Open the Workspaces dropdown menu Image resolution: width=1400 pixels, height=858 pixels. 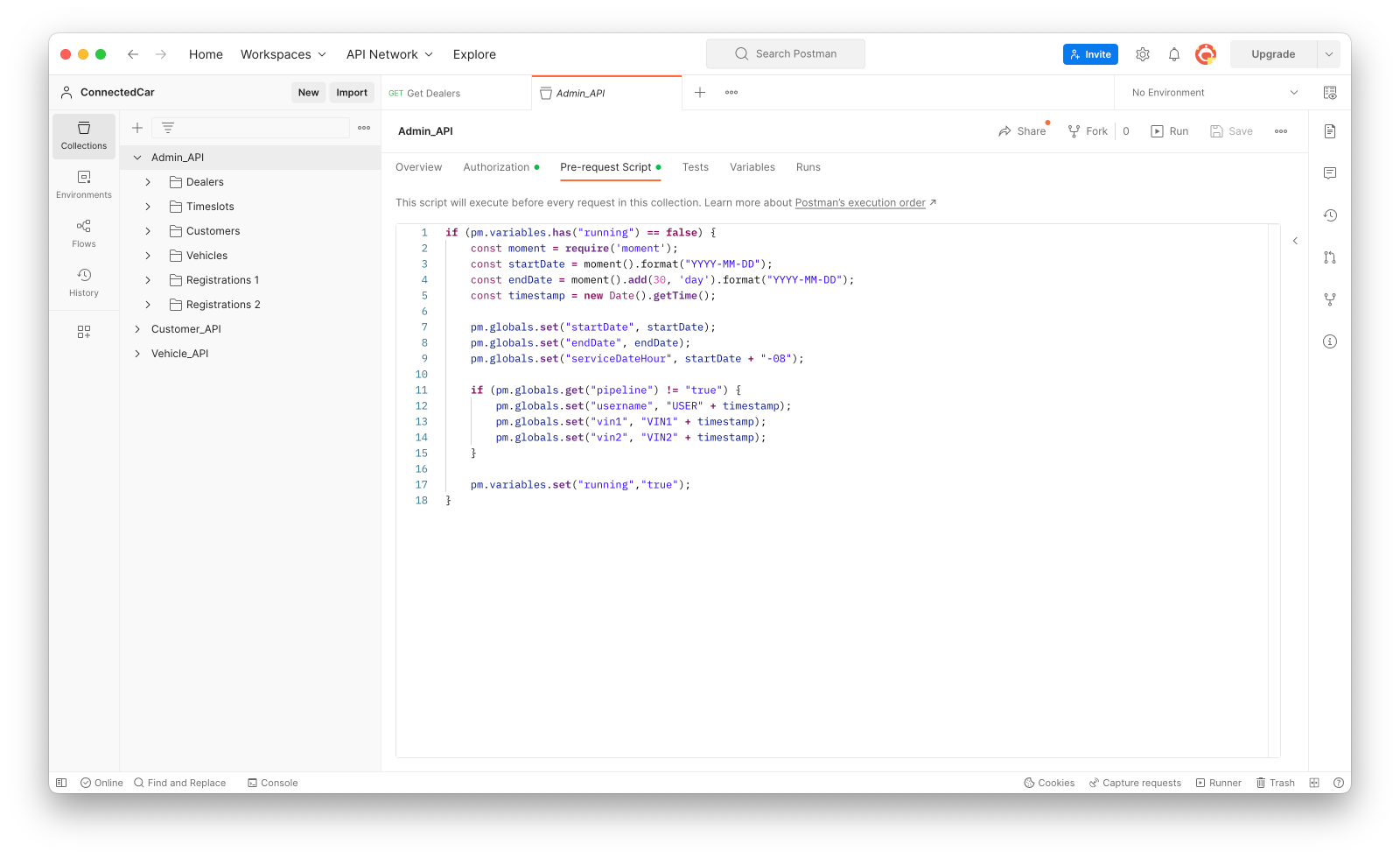pos(283,54)
